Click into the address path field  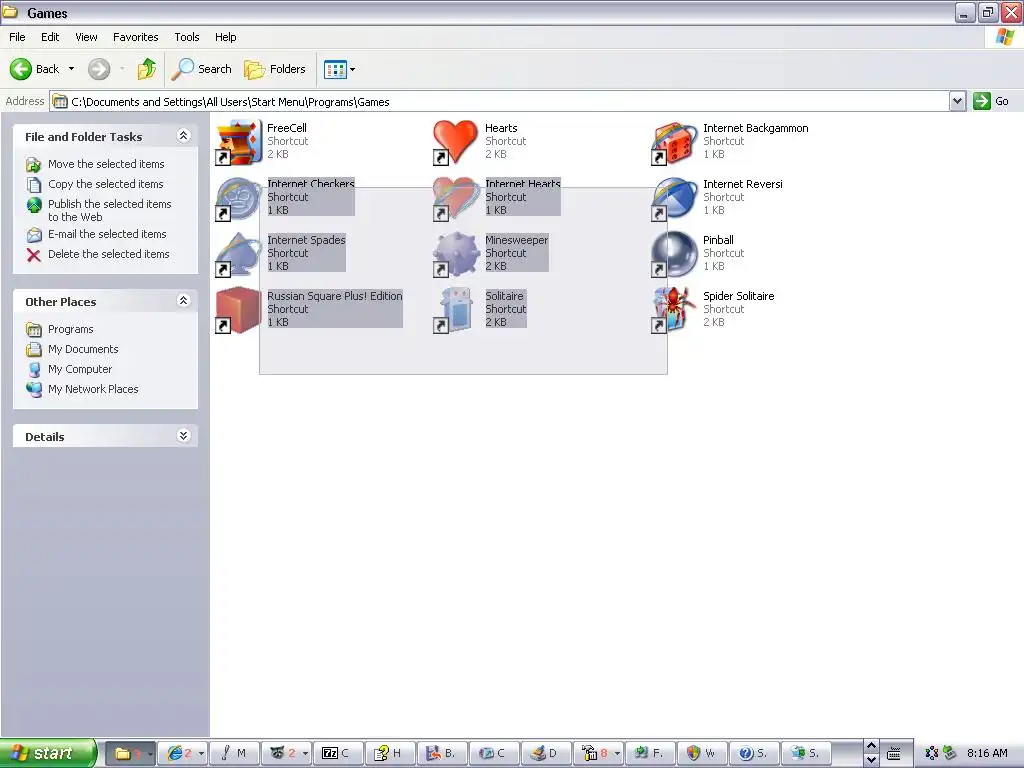tap(500, 101)
